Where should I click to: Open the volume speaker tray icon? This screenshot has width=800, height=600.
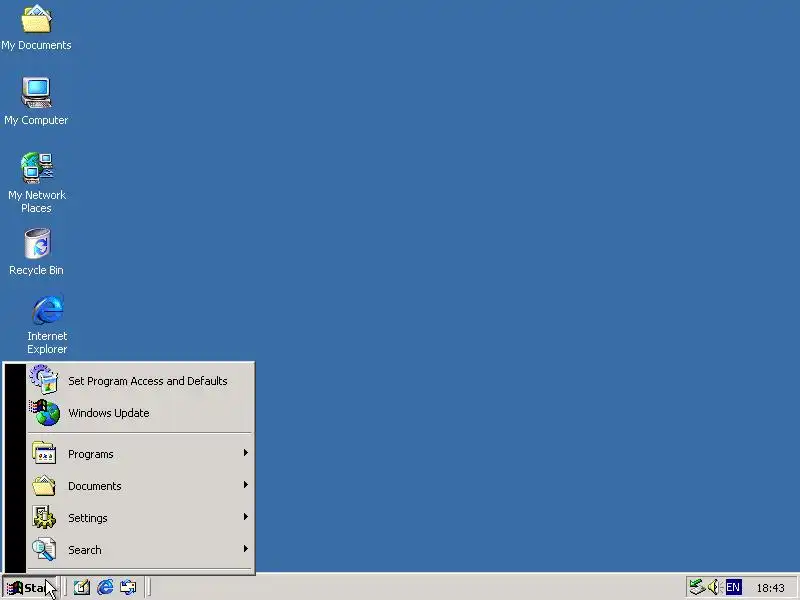(713, 587)
